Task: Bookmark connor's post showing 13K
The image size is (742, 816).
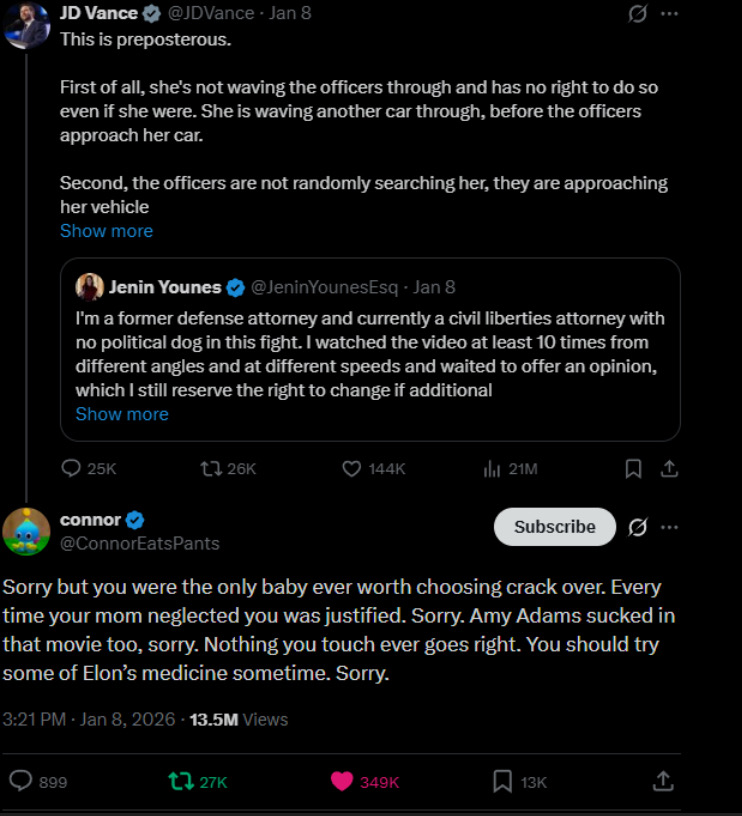Action: pos(503,781)
